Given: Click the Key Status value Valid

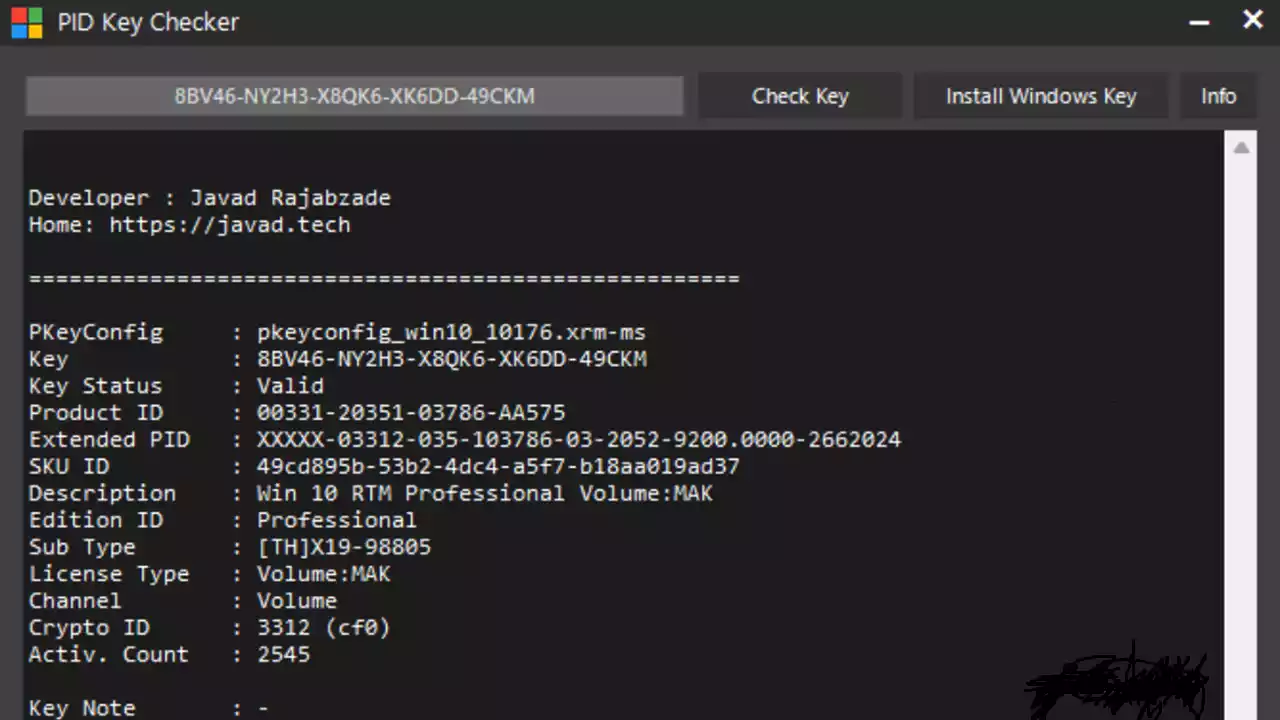Looking at the screenshot, I should tap(290, 386).
